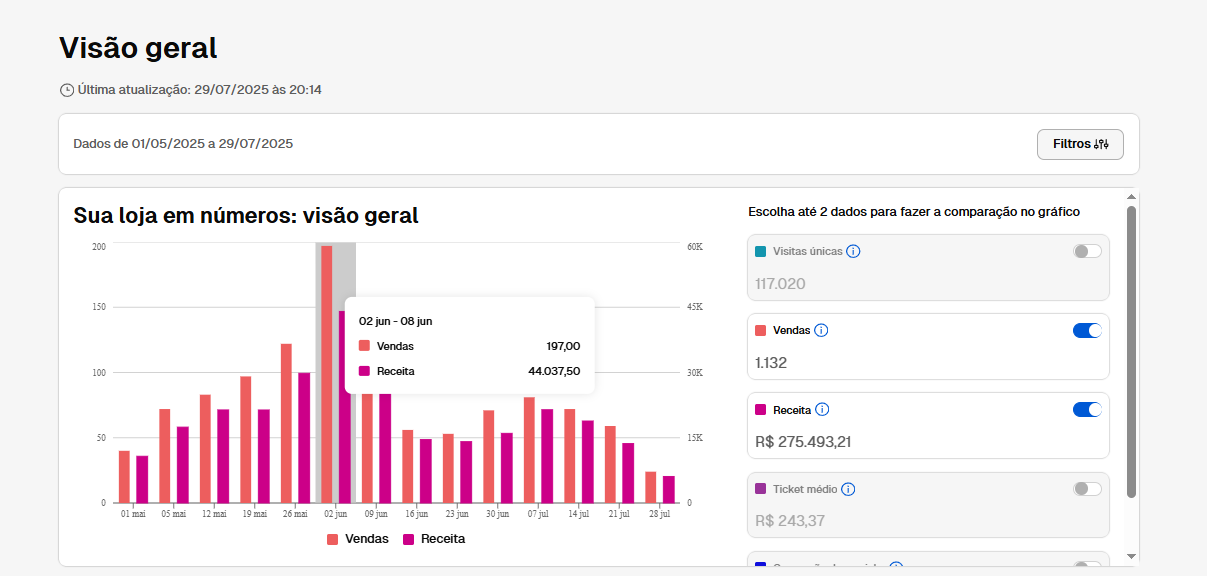
Task: Click the teal square icon on the Visitas únicas card
Action: coord(760,252)
